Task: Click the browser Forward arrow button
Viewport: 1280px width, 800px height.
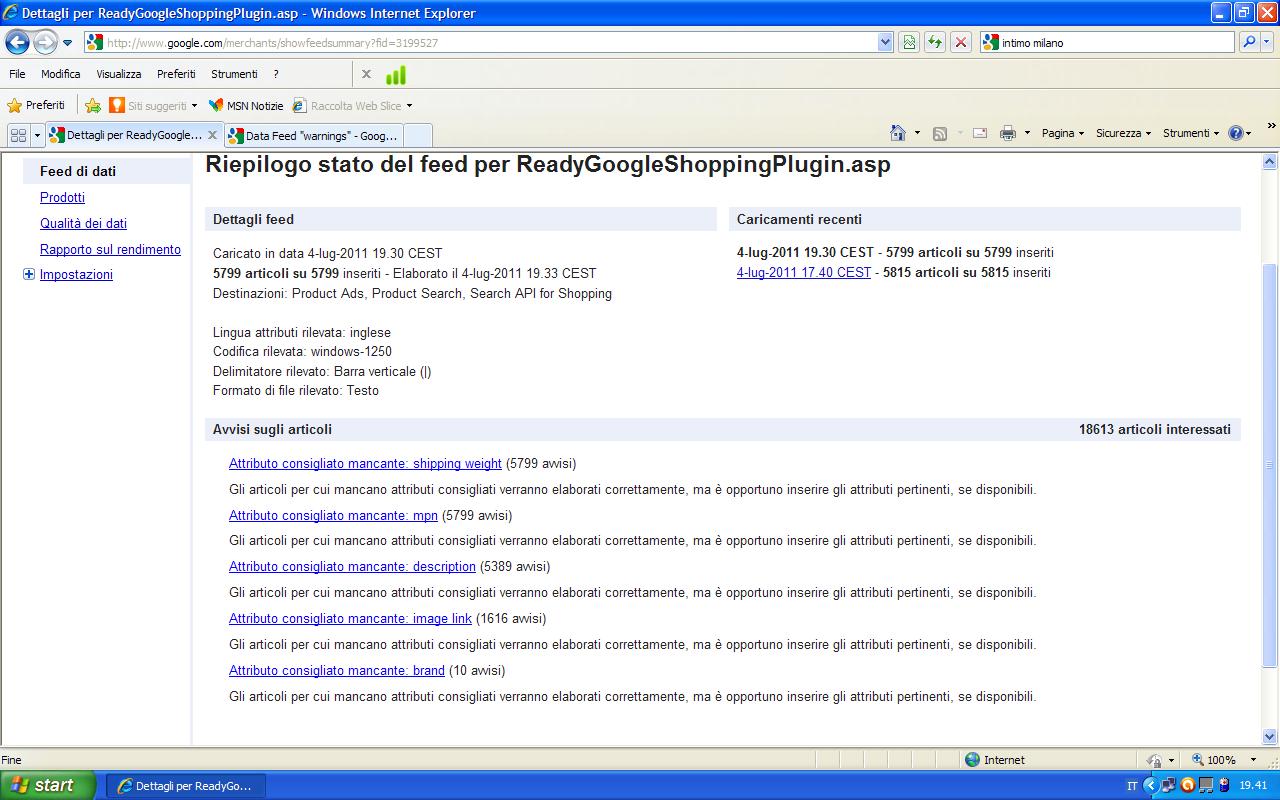Action: click(x=45, y=42)
